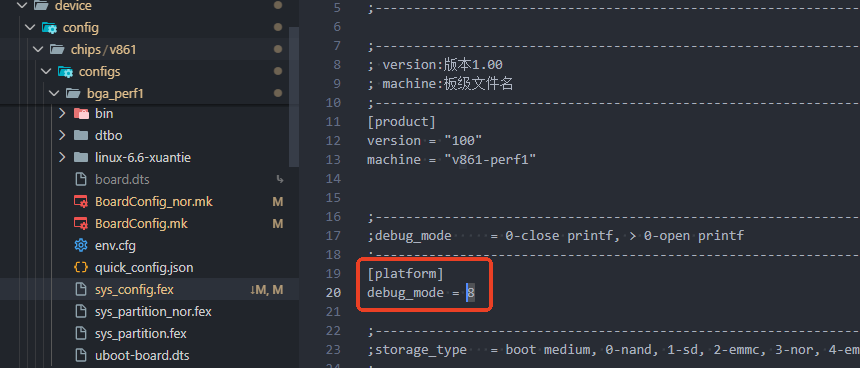Click the symlink arrow beside board.dts
The image size is (860, 368).
(279, 179)
